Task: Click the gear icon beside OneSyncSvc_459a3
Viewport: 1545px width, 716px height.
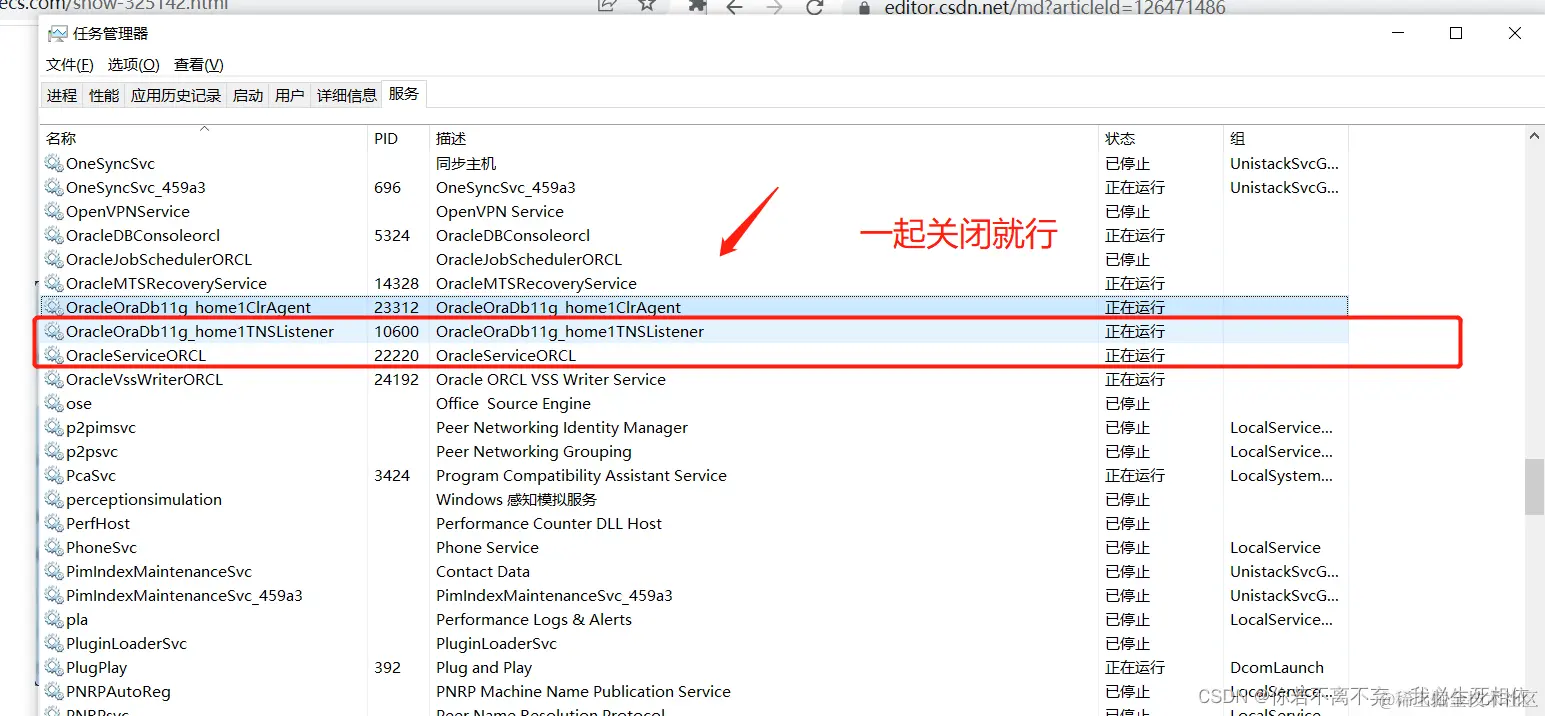Action: [x=54, y=187]
